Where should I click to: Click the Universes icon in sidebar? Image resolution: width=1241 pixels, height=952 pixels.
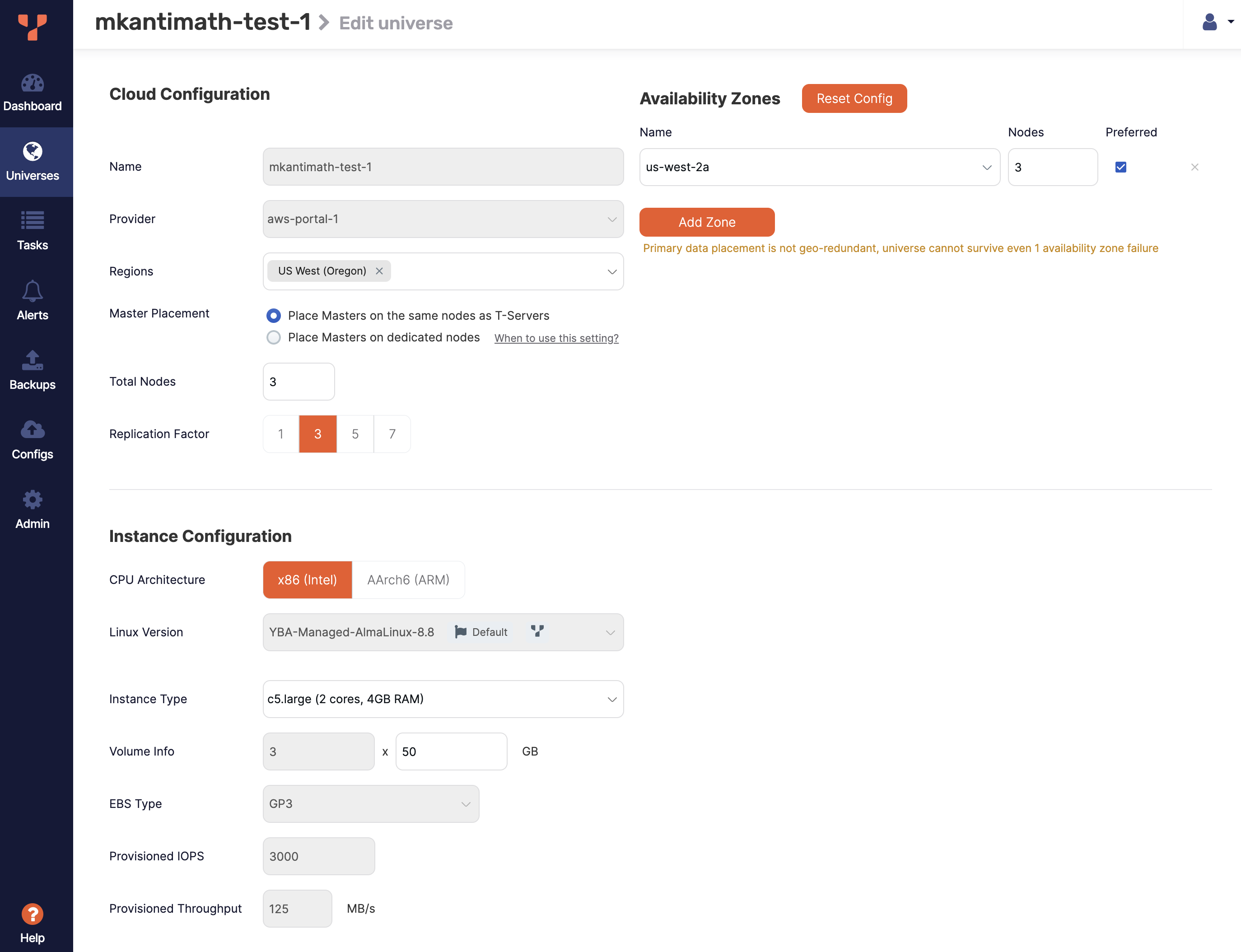[x=33, y=160]
